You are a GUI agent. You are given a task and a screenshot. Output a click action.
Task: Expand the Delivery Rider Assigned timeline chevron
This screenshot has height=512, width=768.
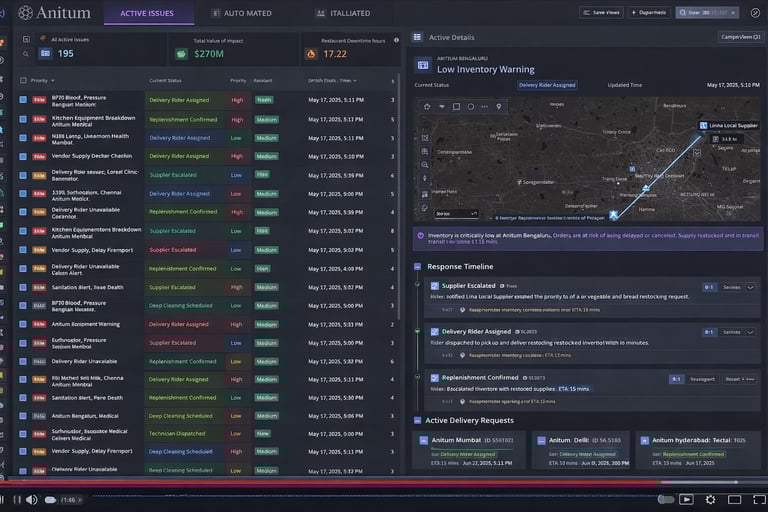tap(750, 332)
